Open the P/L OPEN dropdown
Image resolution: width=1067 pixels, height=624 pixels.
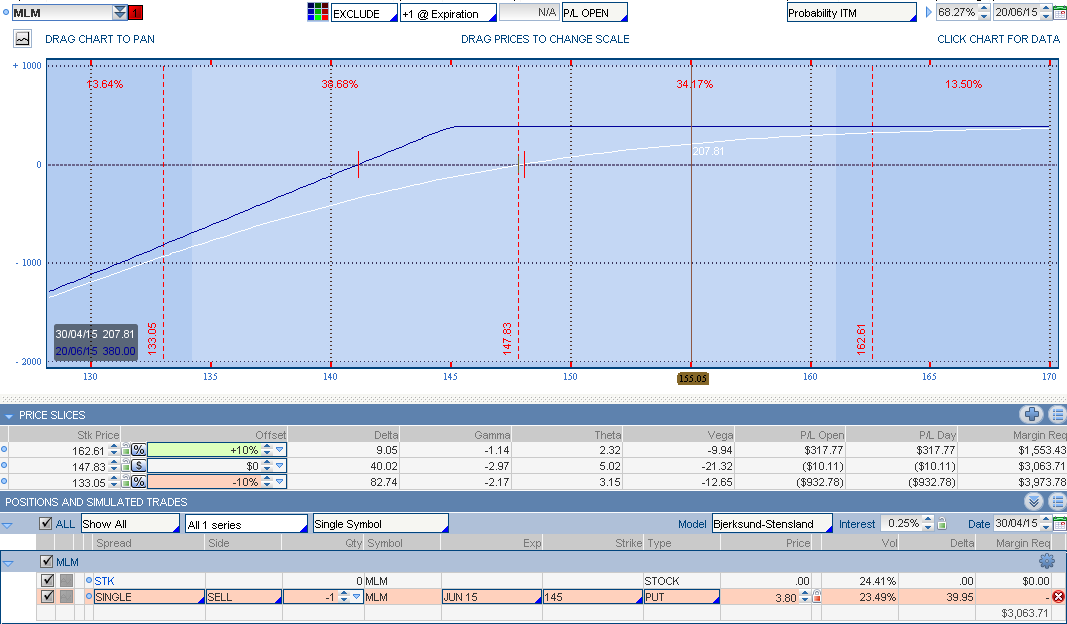click(x=594, y=13)
